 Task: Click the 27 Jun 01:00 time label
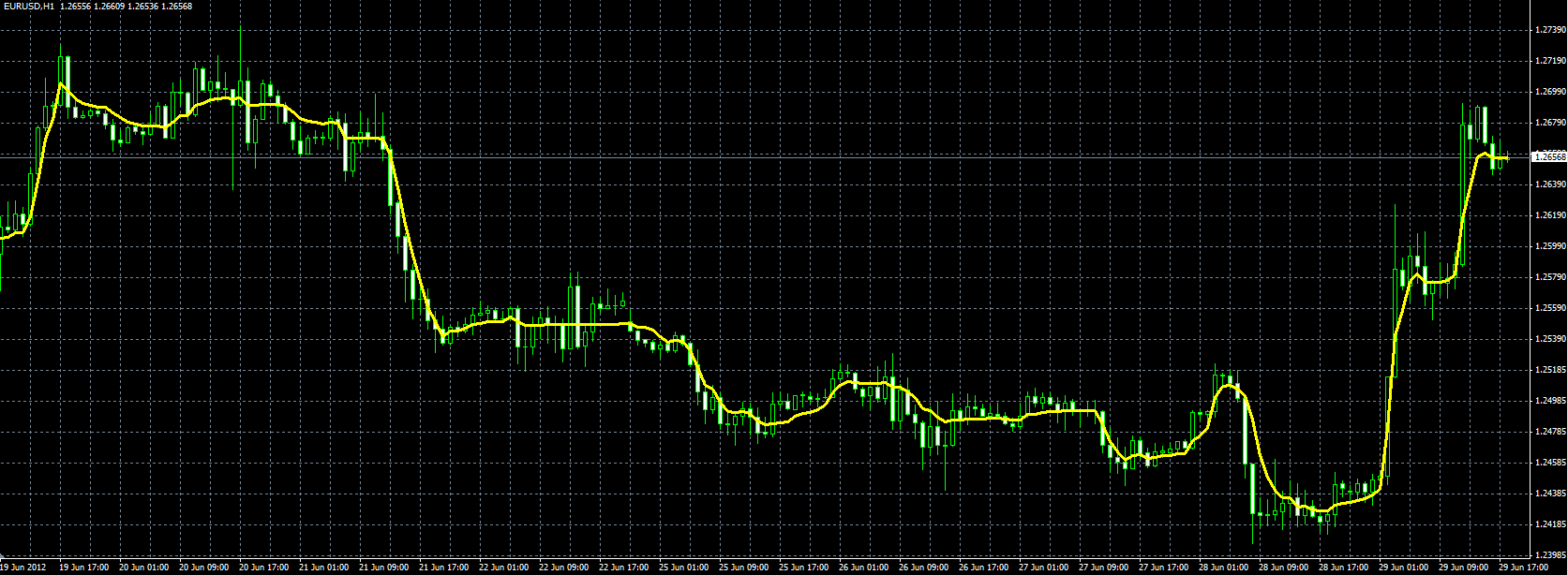tap(1043, 568)
